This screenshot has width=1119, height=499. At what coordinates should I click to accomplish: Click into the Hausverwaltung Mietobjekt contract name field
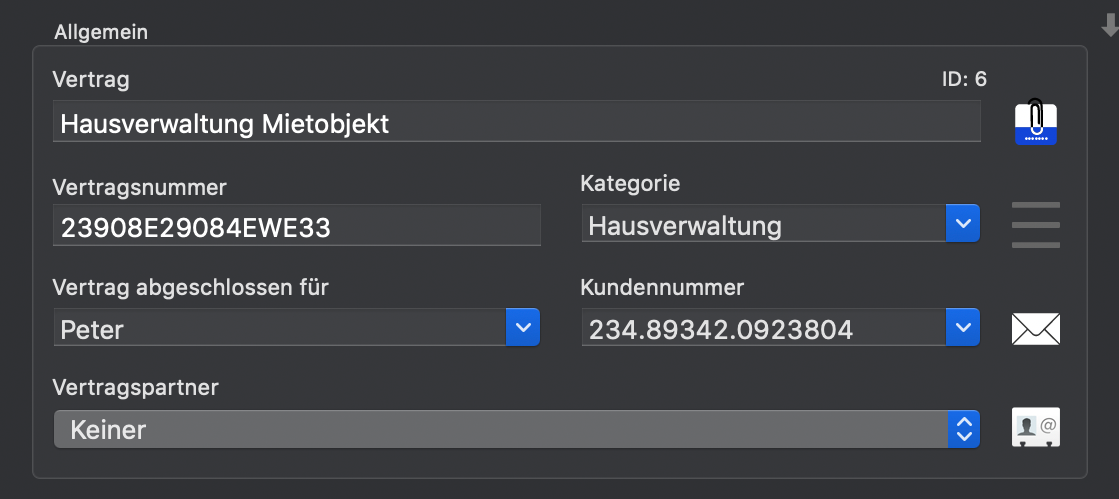tap(517, 121)
